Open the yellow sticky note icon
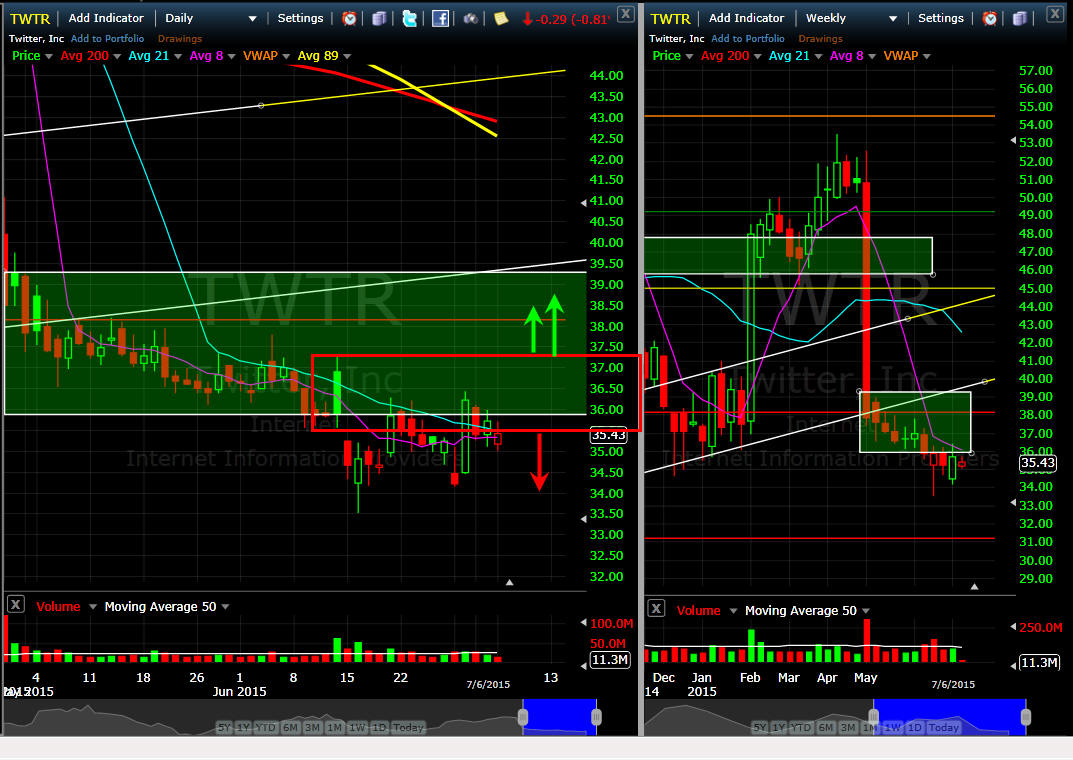1073x760 pixels. point(501,18)
